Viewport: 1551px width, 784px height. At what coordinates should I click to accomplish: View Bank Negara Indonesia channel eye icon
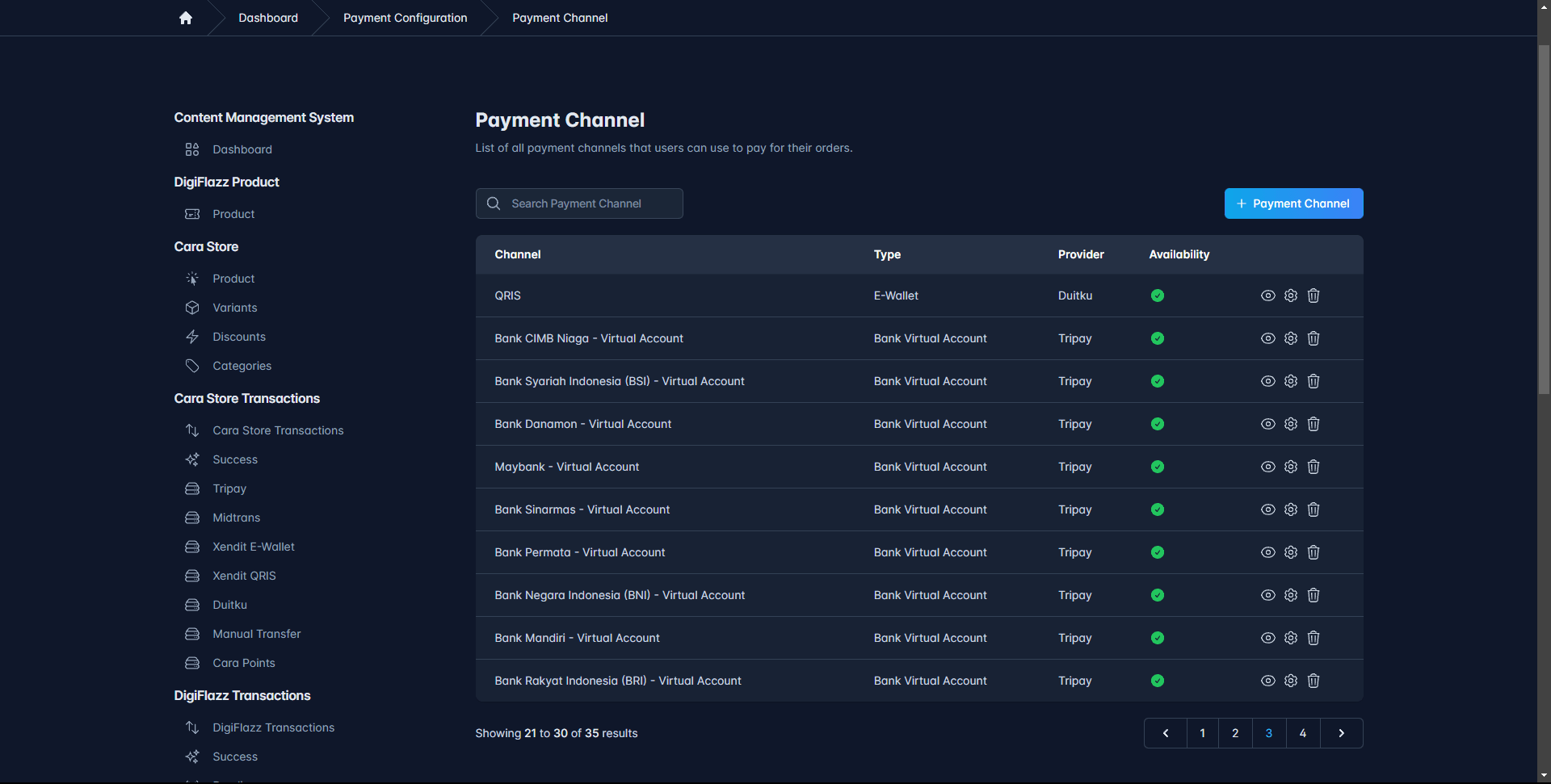click(1268, 595)
